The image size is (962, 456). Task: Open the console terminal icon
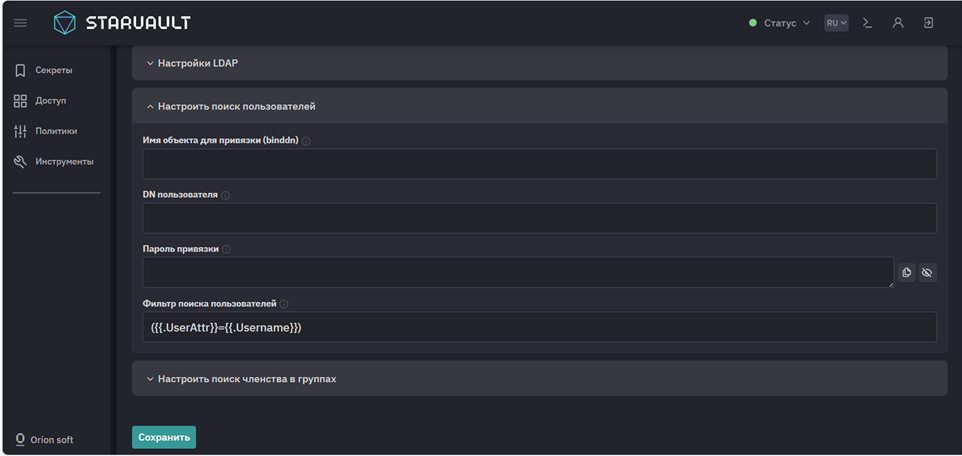[x=868, y=23]
